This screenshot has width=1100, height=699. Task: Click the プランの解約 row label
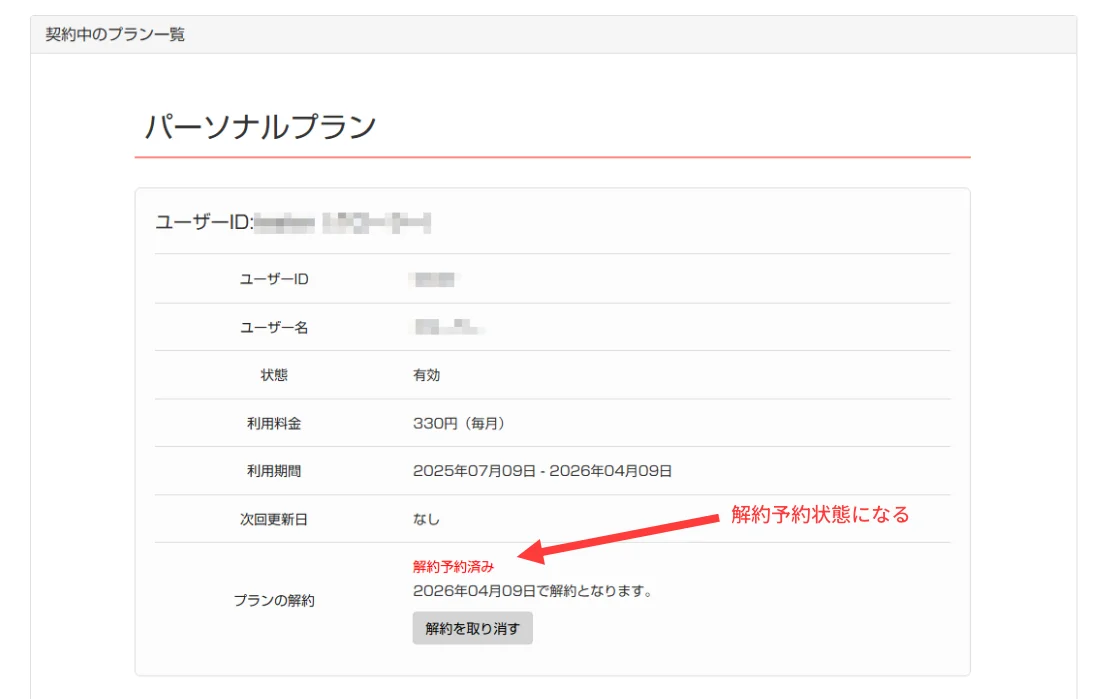point(274,600)
